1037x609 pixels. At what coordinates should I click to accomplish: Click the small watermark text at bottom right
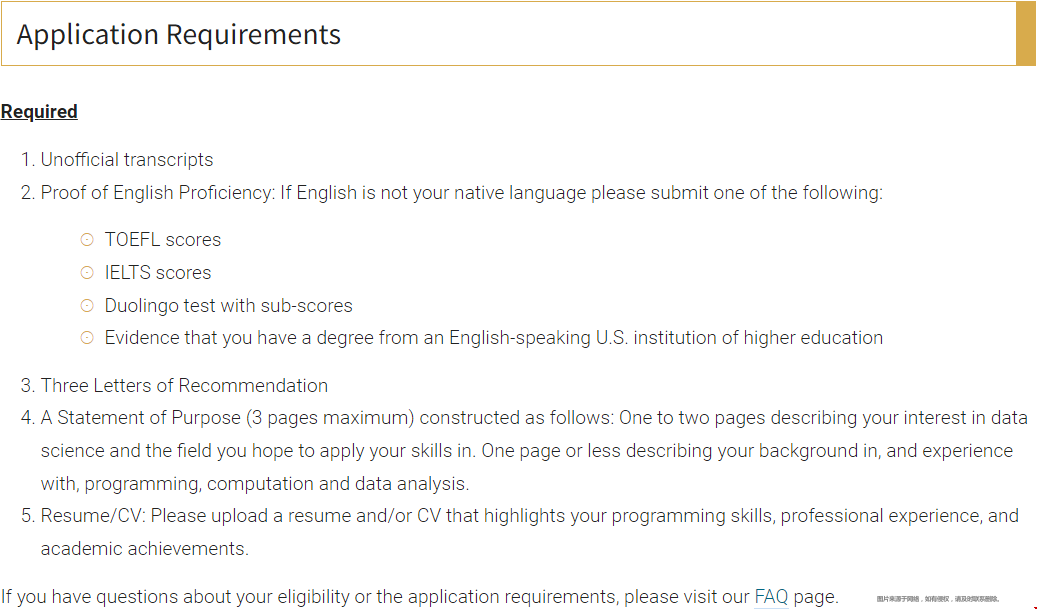(x=937, y=599)
